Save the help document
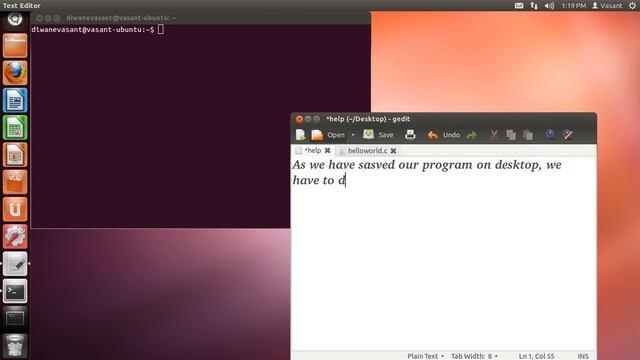Image resolution: width=640 pixels, height=360 pixels. (x=378, y=135)
